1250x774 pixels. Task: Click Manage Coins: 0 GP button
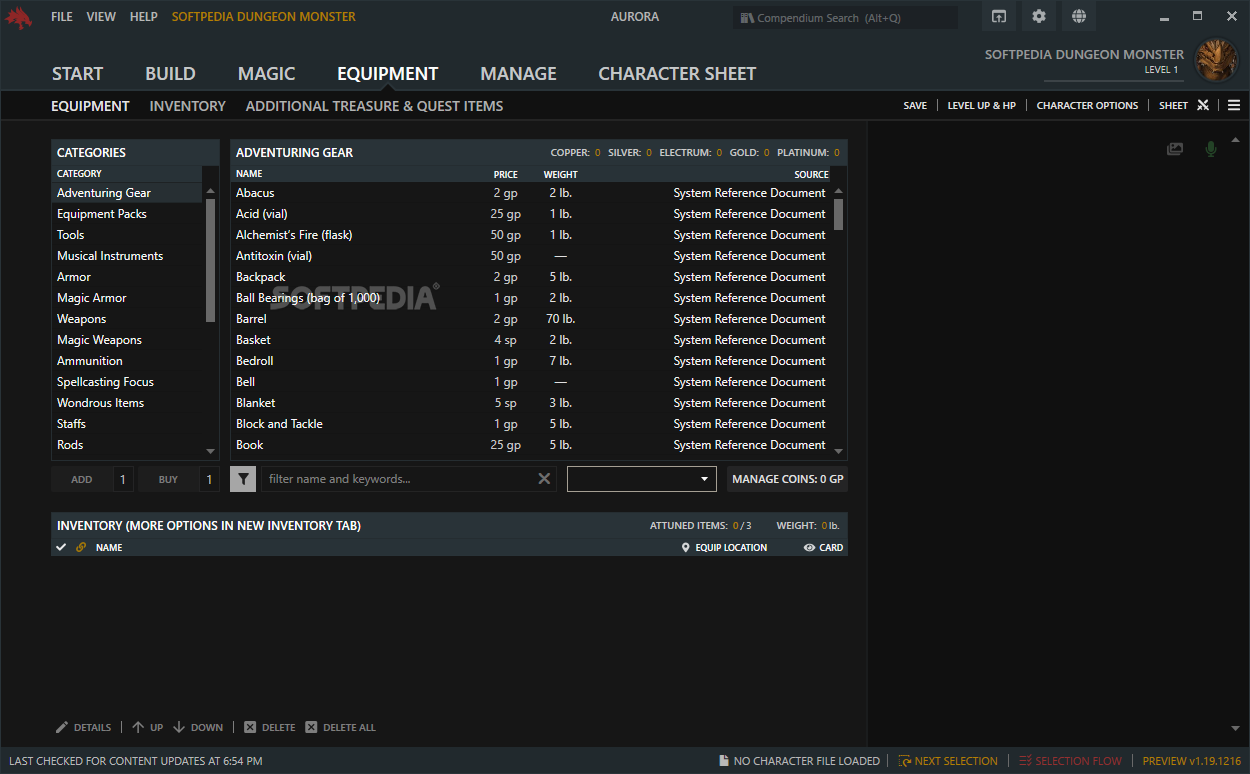coord(788,479)
